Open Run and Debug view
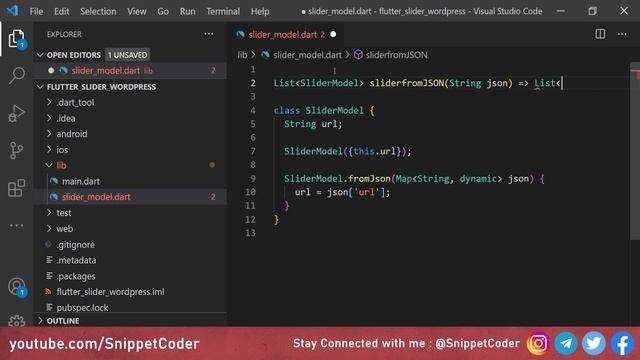This screenshot has width=640, height=360. tap(16, 113)
